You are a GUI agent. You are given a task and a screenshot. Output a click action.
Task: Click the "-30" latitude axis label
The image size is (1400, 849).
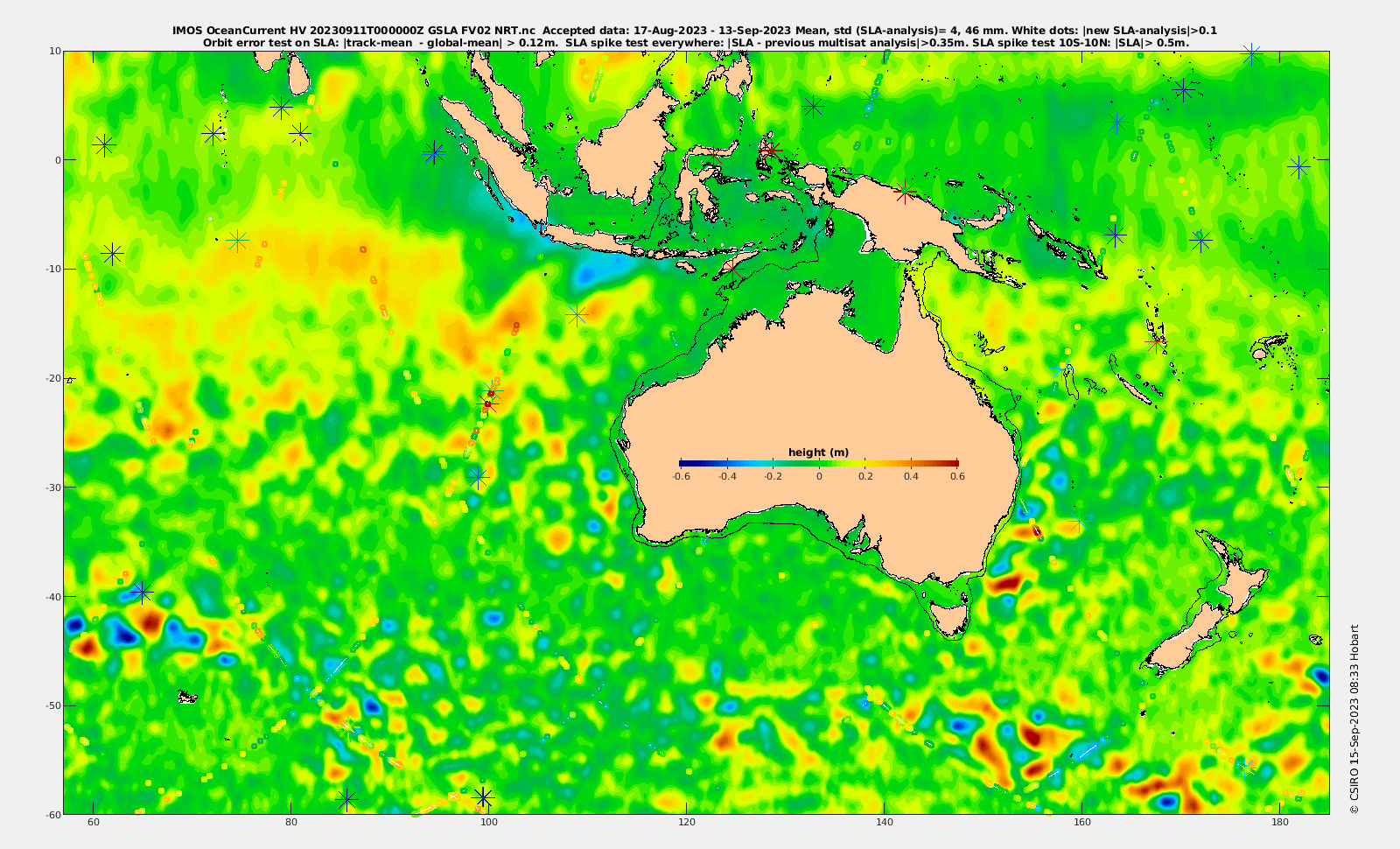click(53, 487)
